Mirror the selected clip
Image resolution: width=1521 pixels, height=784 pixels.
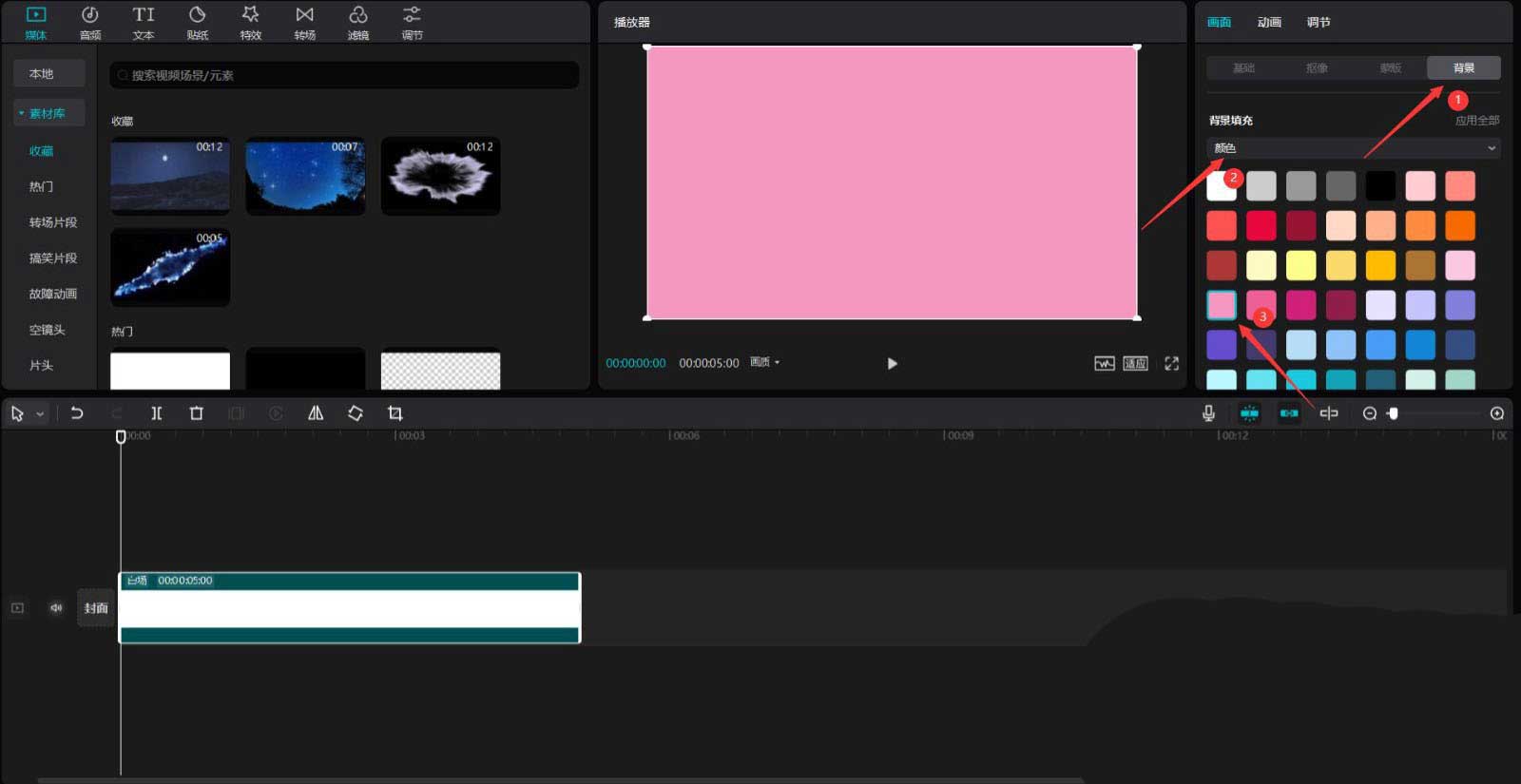tap(316, 413)
